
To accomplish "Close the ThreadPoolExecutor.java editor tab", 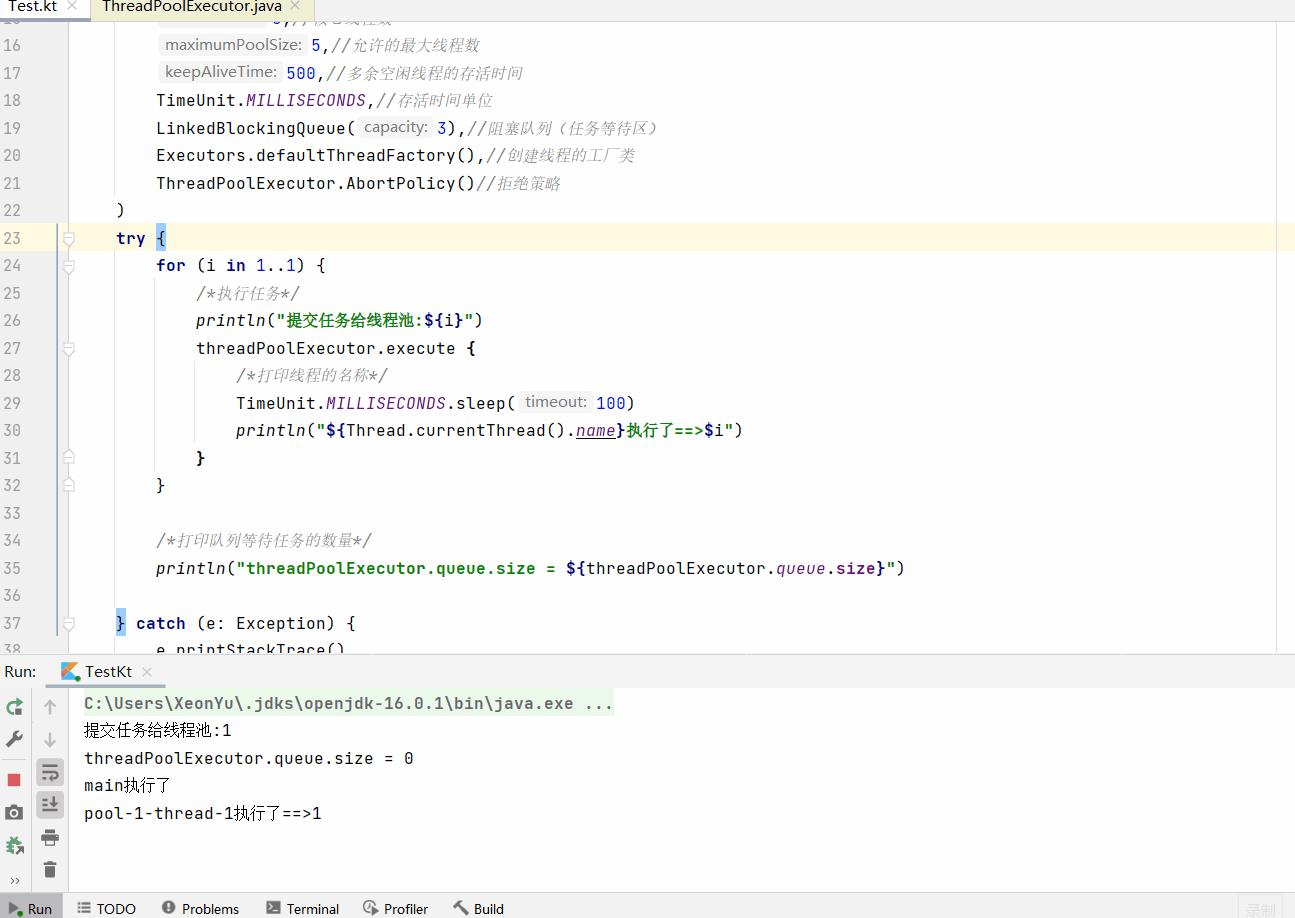I will coord(296,6).
